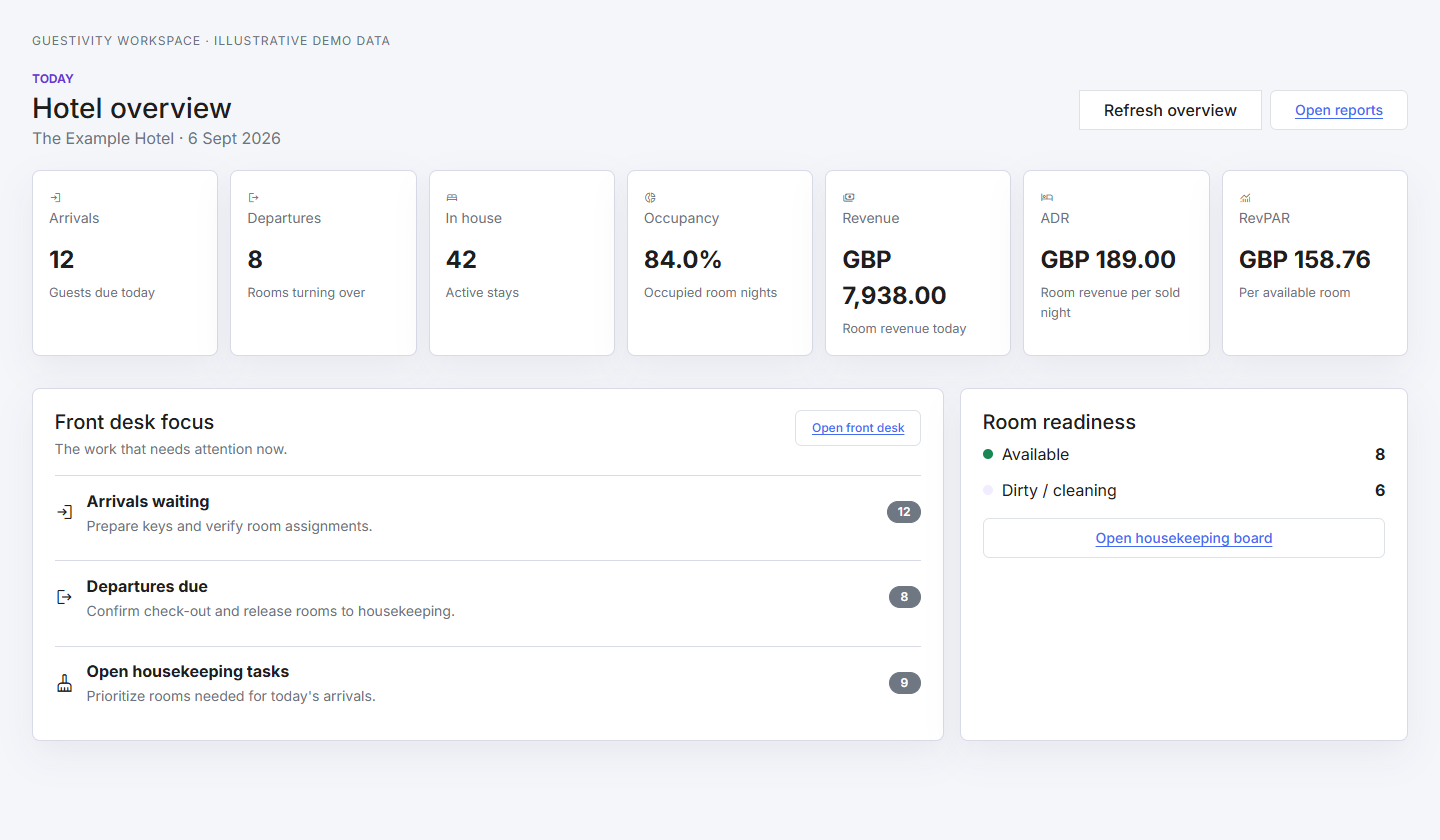
Task: Click the Dirty / cleaning status dot
Action: 988,490
